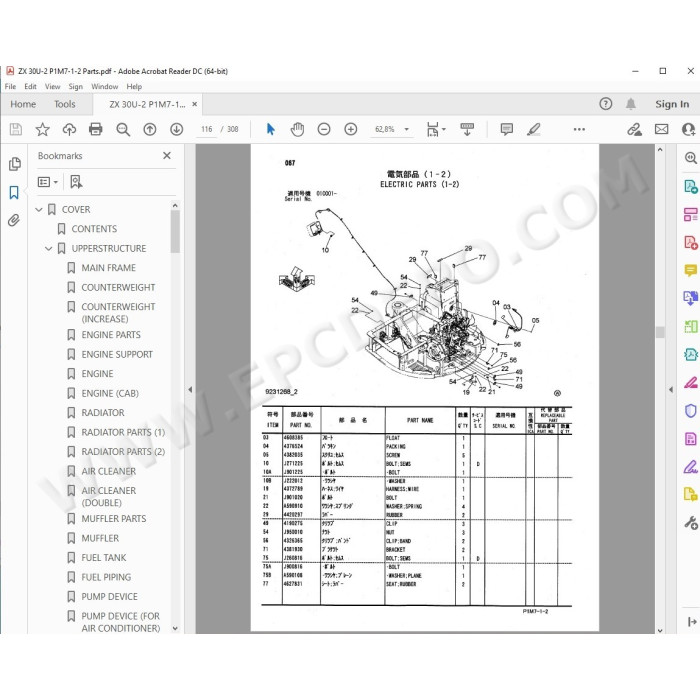Switch to the Tools tab

[65, 104]
